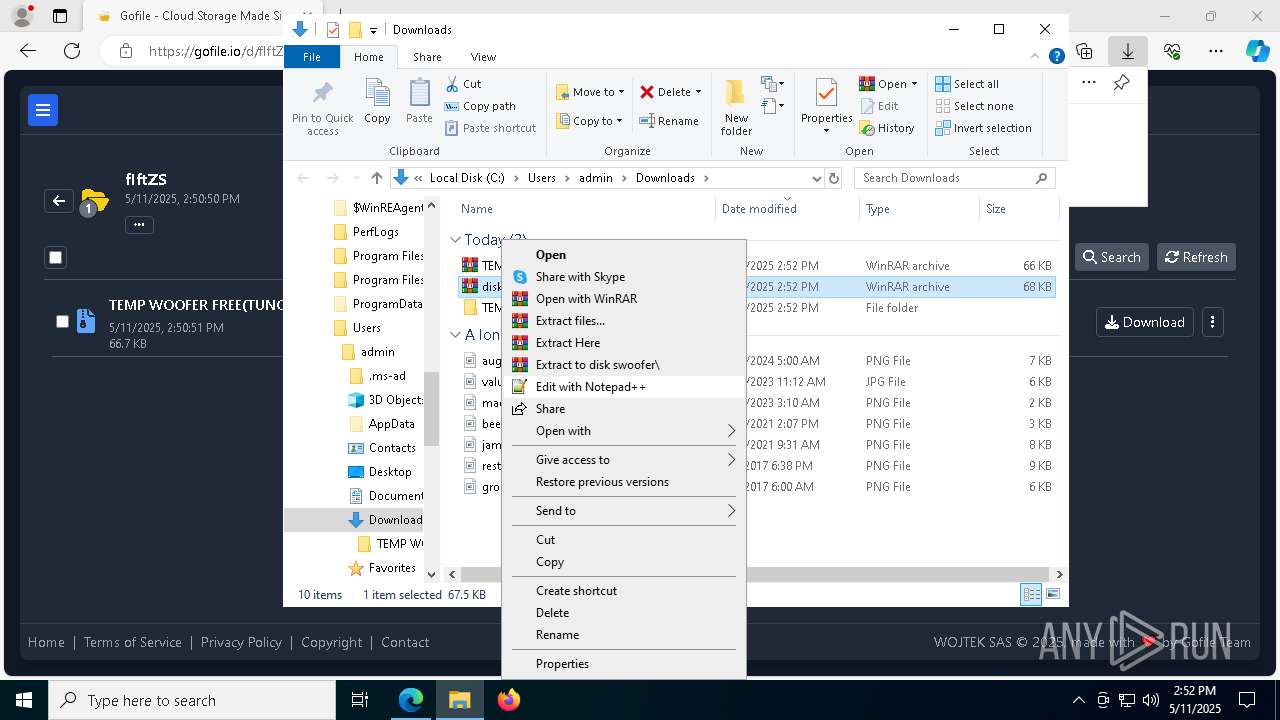Click the refresh address bar icon
The height and width of the screenshot is (720, 1280).
[834, 178]
